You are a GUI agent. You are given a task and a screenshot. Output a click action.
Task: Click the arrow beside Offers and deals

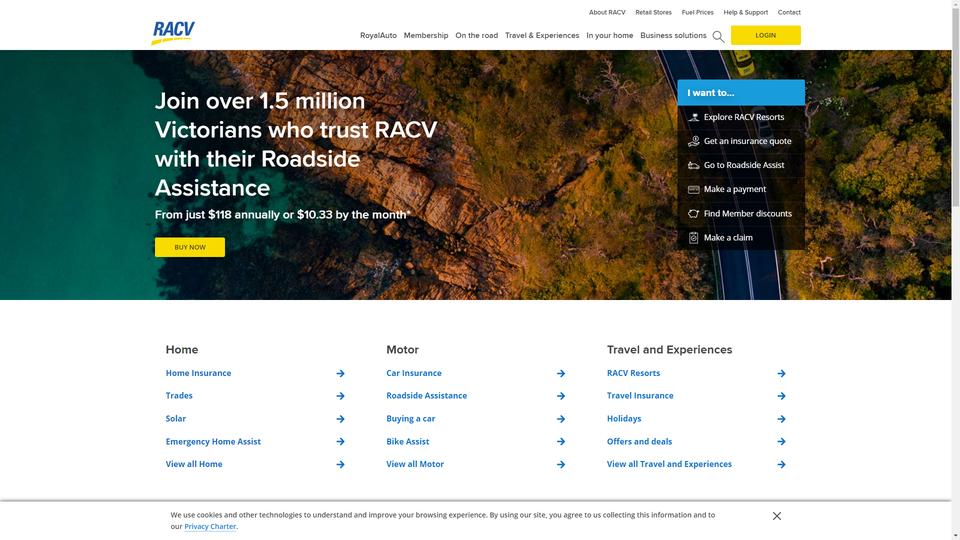click(781, 441)
